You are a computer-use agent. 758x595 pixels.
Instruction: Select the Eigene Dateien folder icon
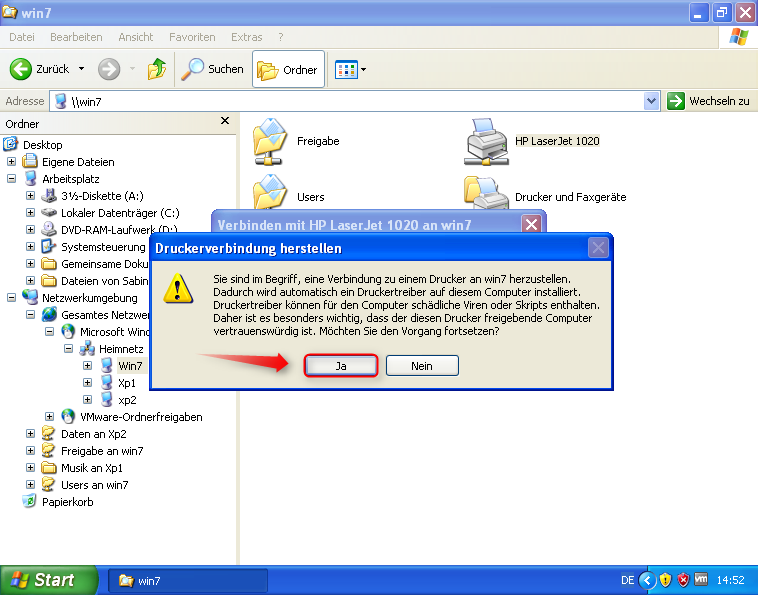click(x=30, y=161)
